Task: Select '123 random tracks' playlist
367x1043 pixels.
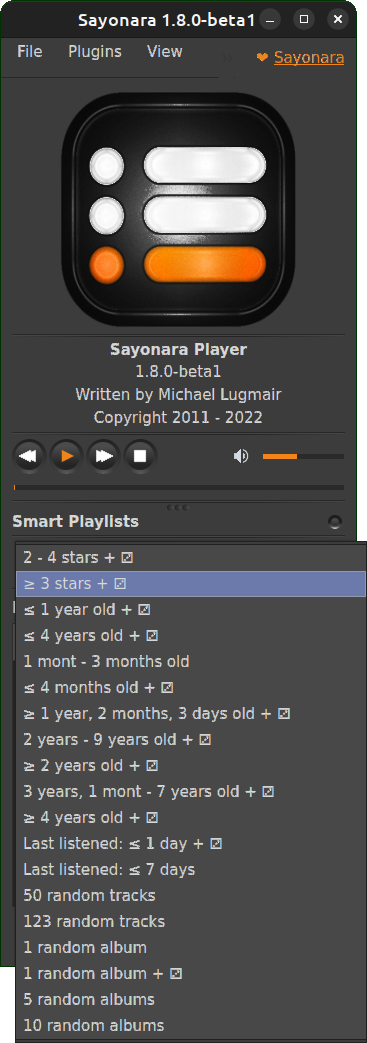Action: coord(191,921)
